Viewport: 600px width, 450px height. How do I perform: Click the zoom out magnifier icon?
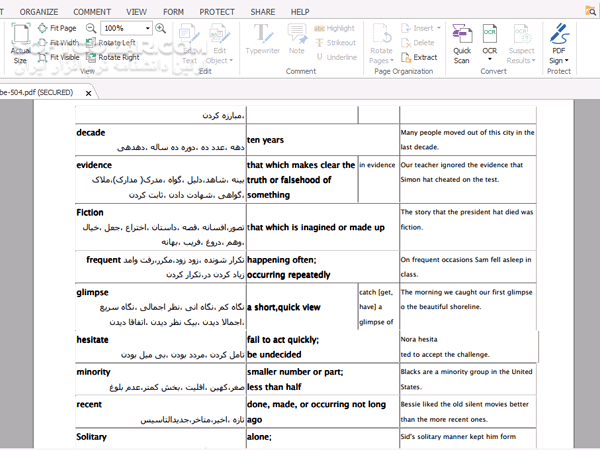pos(91,28)
